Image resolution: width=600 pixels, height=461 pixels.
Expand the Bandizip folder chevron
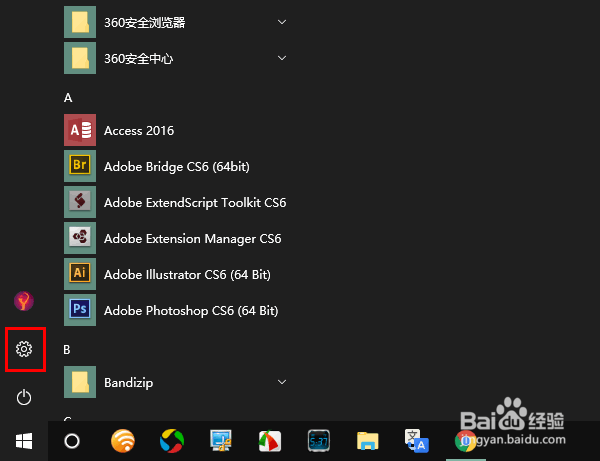pyautogui.click(x=282, y=382)
